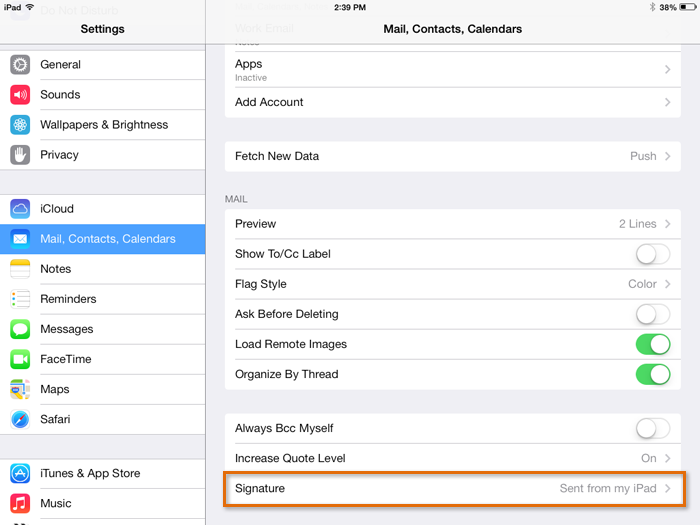
Task: Select Wallpapers & Brightness in sidebar
Action: tap(103, 125)
